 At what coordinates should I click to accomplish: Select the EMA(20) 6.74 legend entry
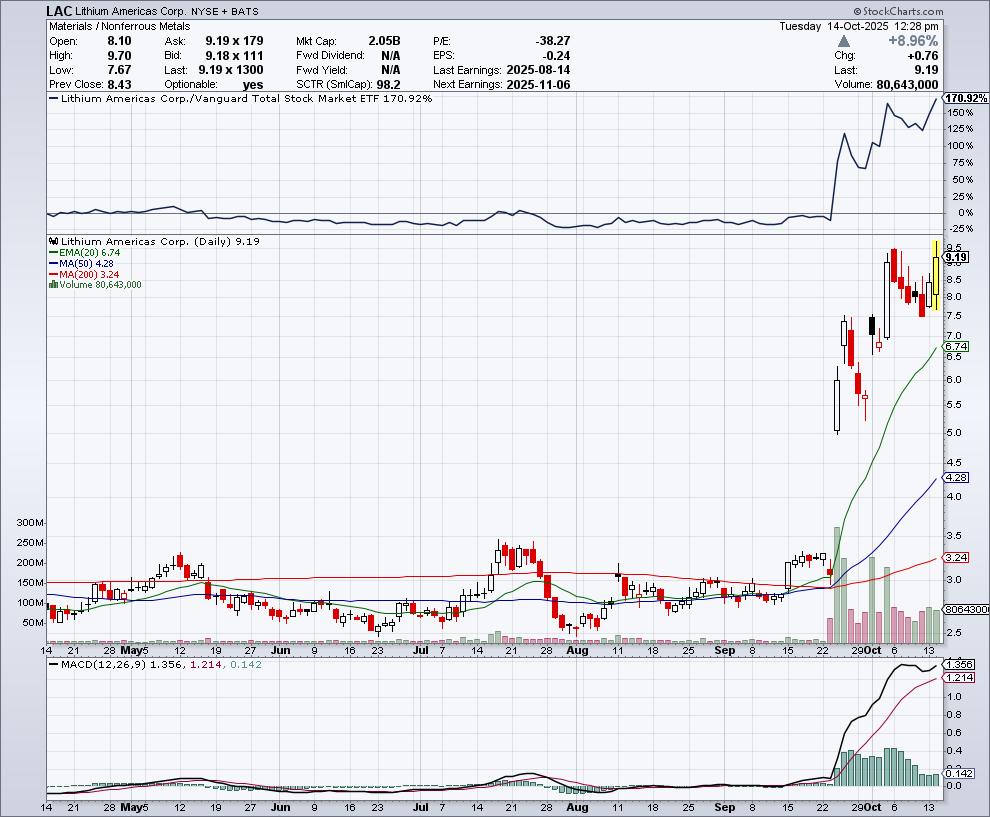[85, 253]
